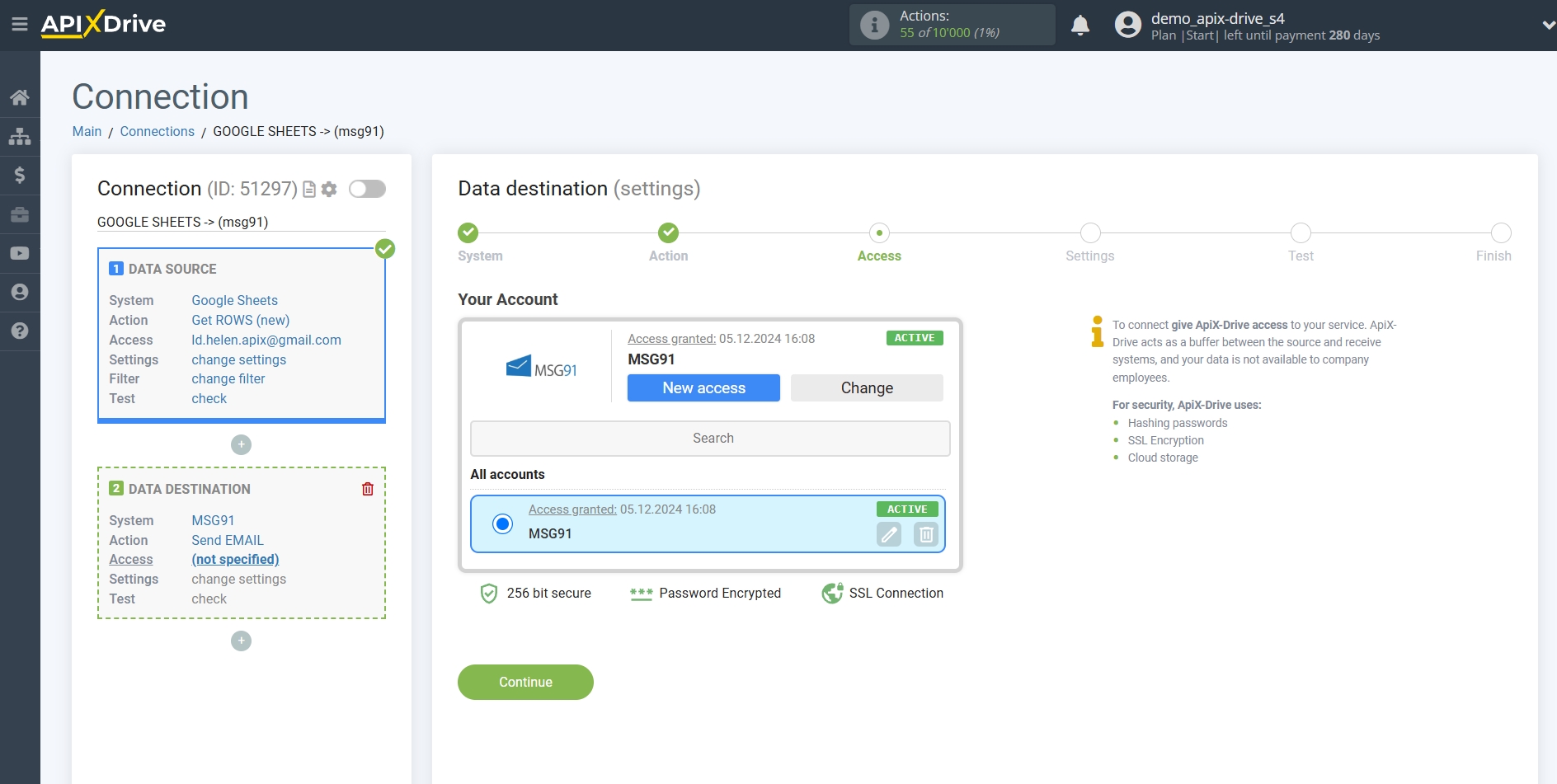Open the Connections breadcrumb link

pyautogui.click(x=157, y=131)
